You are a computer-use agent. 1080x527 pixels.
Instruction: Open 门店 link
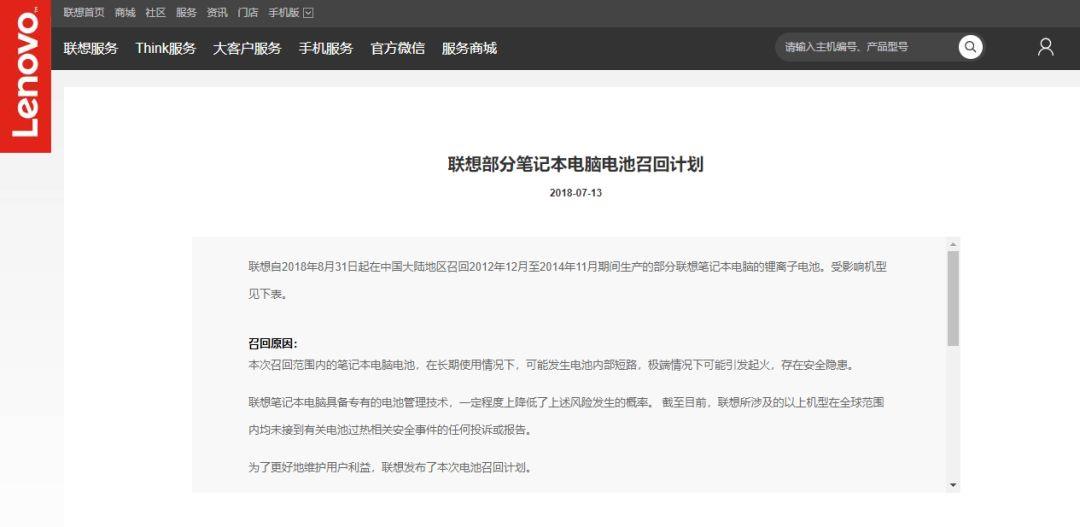[248, 12]
